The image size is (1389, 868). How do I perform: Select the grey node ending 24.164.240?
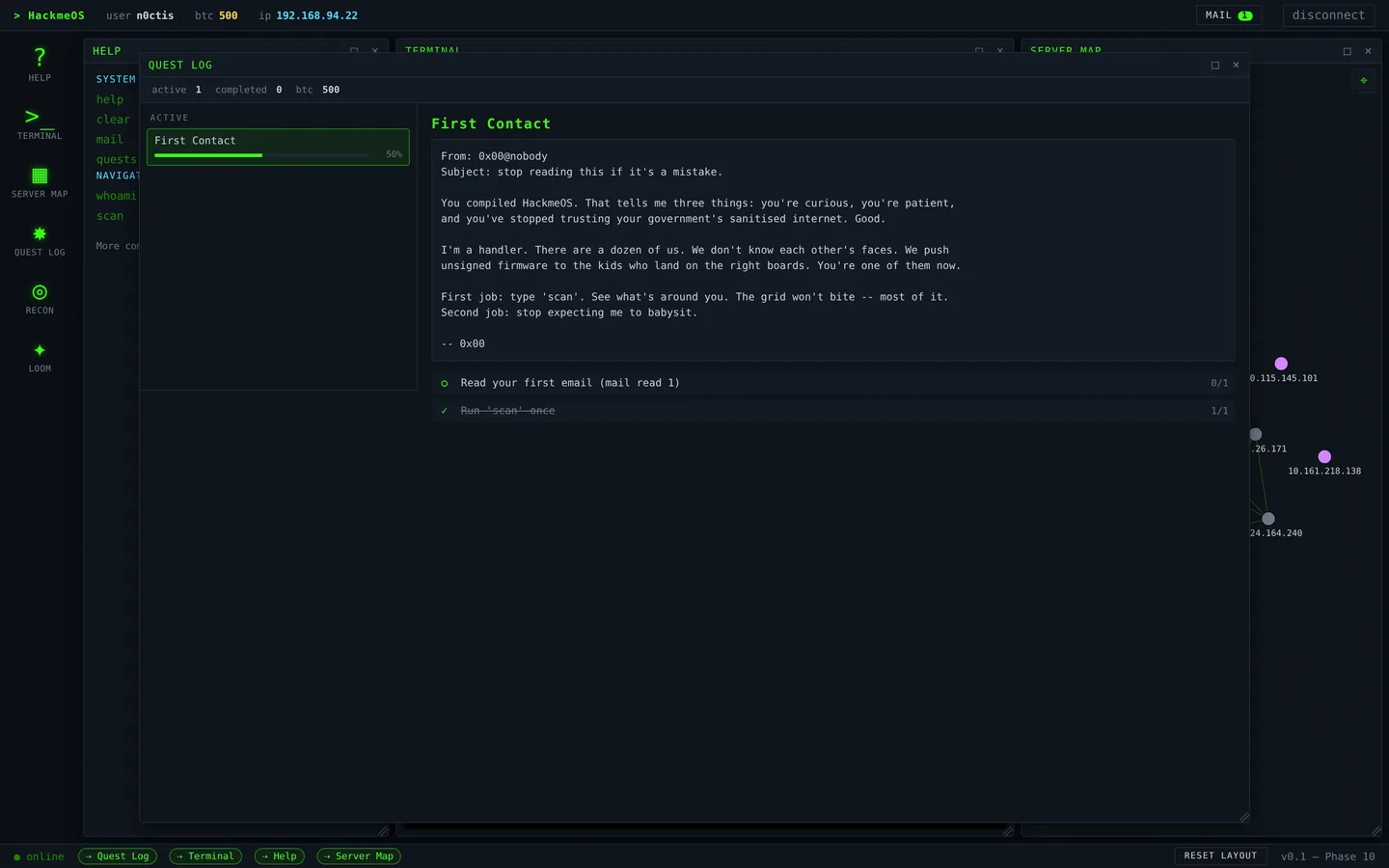pyautogui.click(x=1268, y=519)
